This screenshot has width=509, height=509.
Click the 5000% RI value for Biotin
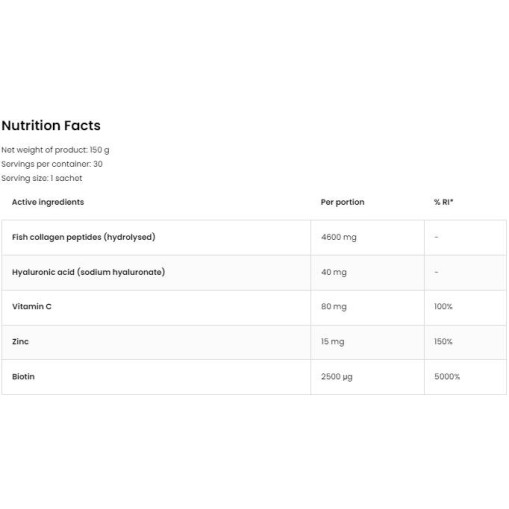447,376
